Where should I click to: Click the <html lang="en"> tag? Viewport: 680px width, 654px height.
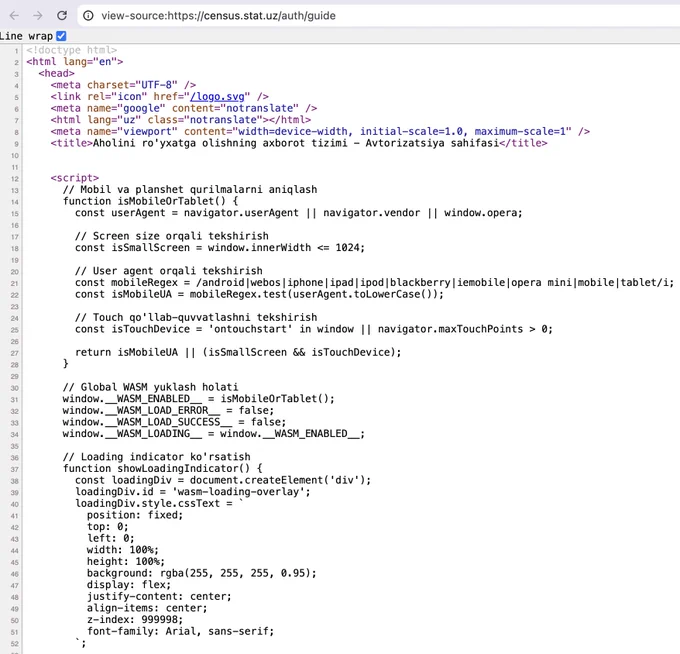point(75,62)
